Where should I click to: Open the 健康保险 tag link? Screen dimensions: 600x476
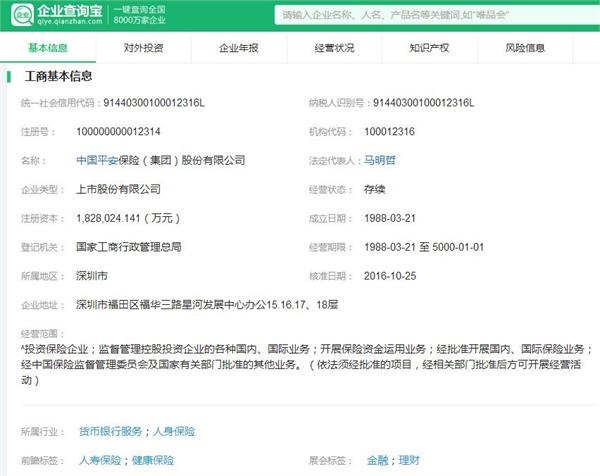pyautogui.click(x=153, y=460)
